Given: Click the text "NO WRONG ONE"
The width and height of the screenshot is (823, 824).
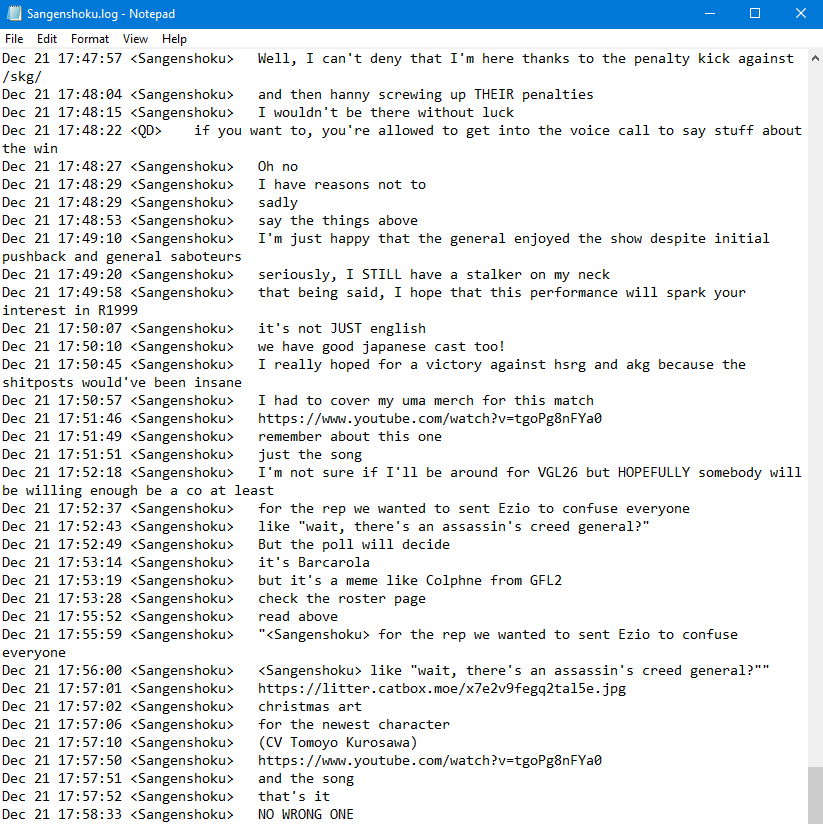Looking at the screenshot, I should tap(305, 815).
